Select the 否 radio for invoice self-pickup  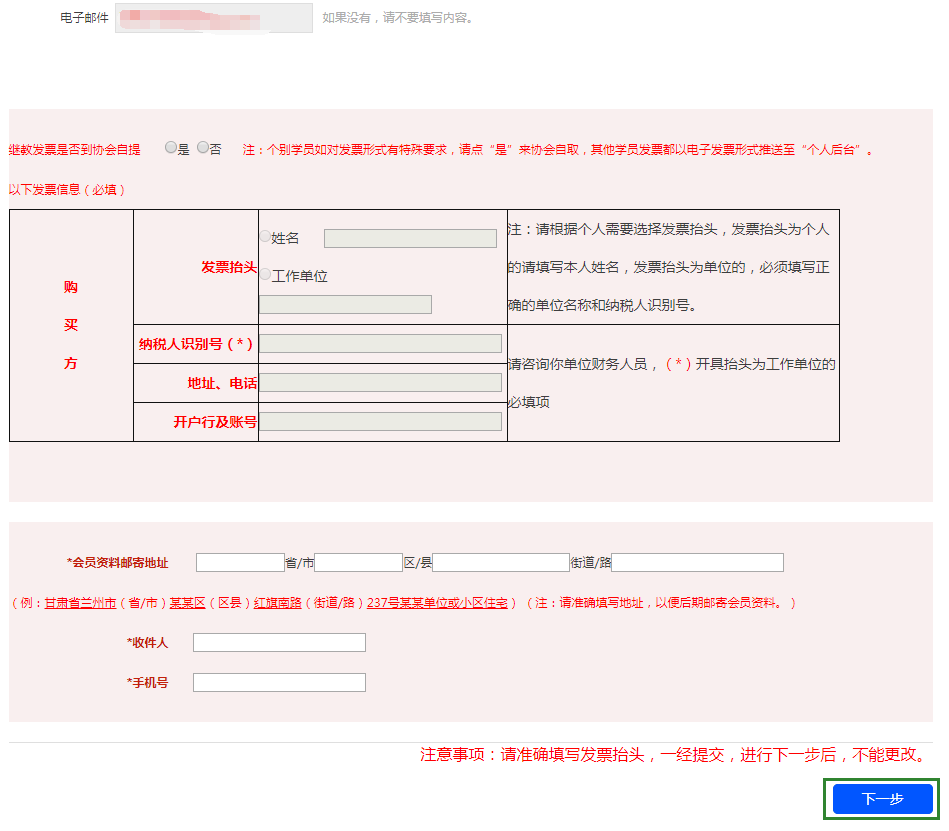coord(203,148)
